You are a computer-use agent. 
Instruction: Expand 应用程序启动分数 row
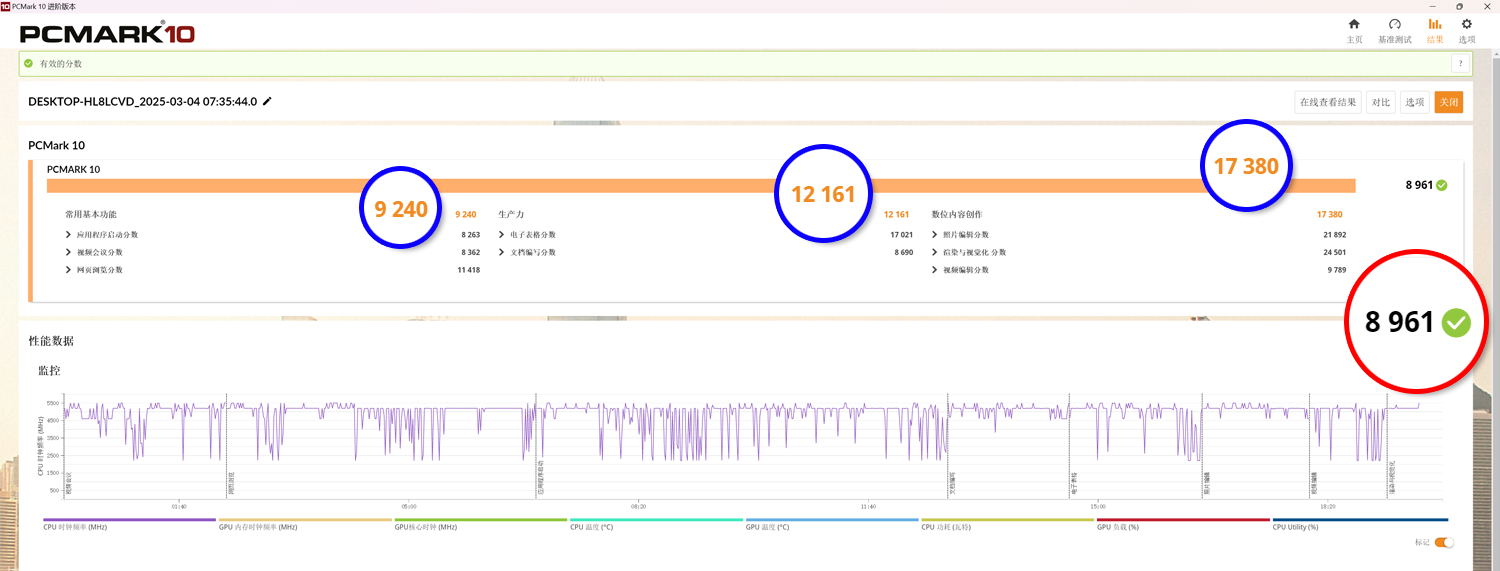(68, 235)
